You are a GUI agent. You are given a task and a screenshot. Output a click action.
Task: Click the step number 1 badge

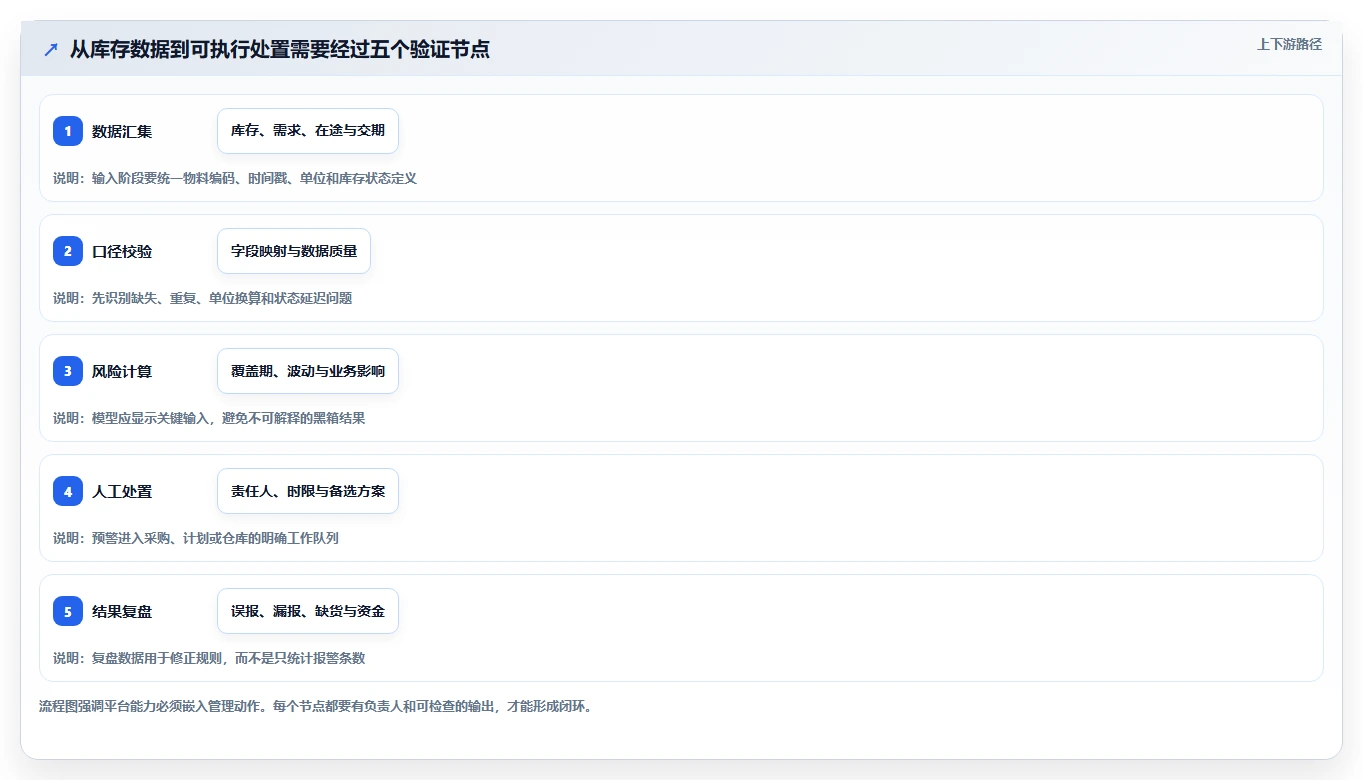pos(68,131)
